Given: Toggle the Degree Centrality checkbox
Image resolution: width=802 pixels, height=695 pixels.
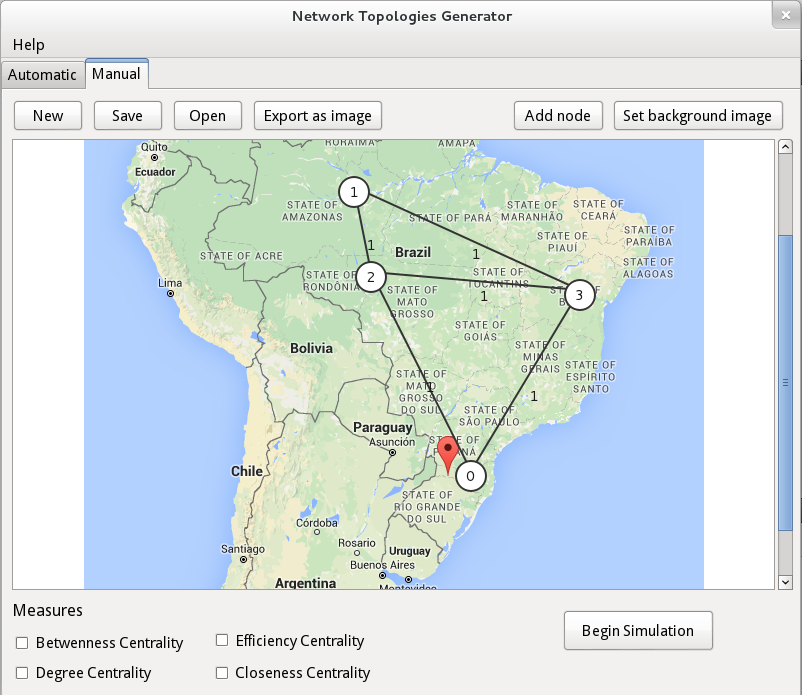Looking at the screenshot, I should point(22,673).
